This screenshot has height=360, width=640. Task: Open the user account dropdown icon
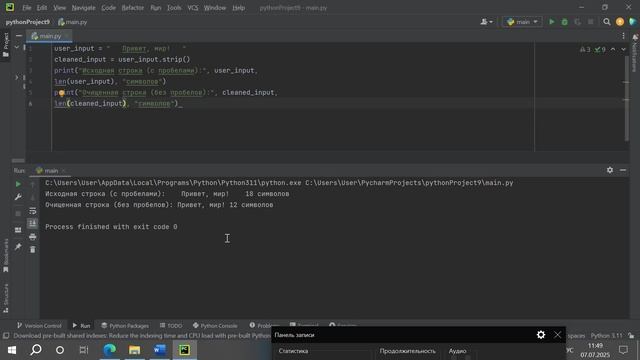point(487,22)
